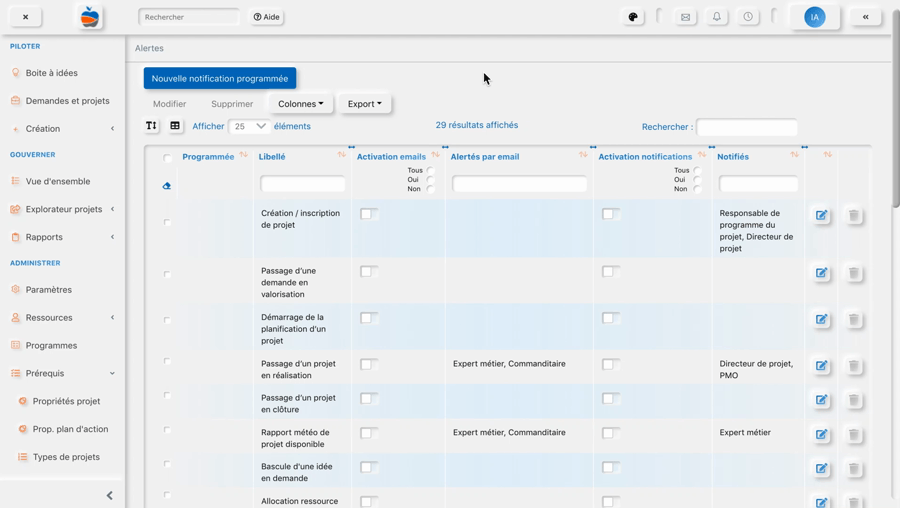Toggle email activation for Bascule d'une idée en demande
900x508 pixels.
click(369, 468)
